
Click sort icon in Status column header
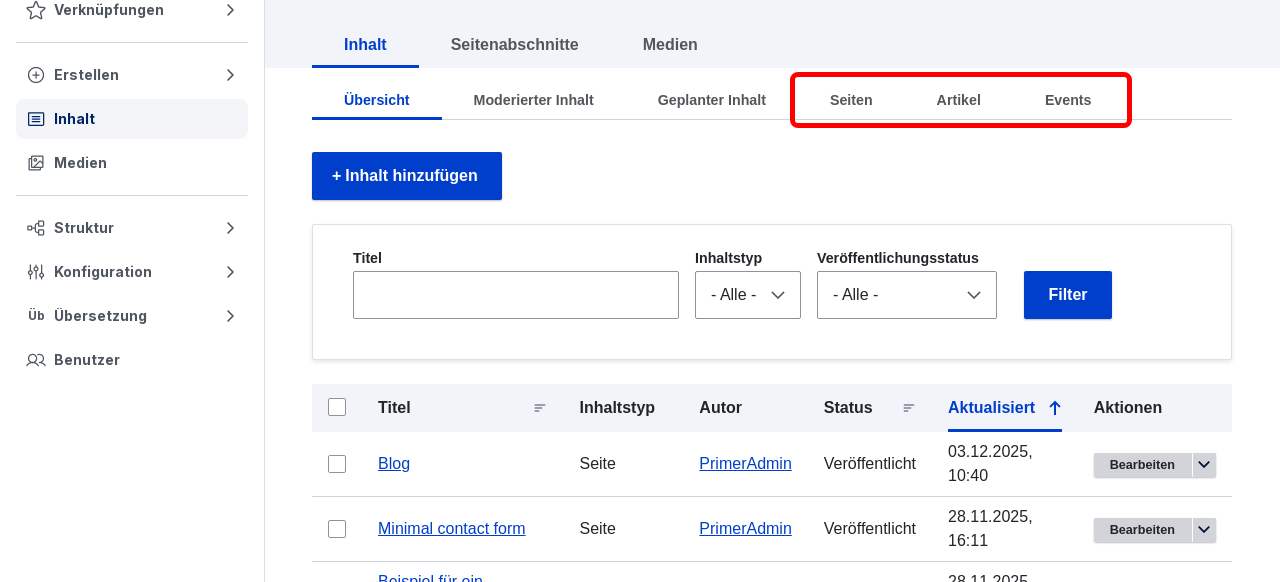[x=909, y=408]
